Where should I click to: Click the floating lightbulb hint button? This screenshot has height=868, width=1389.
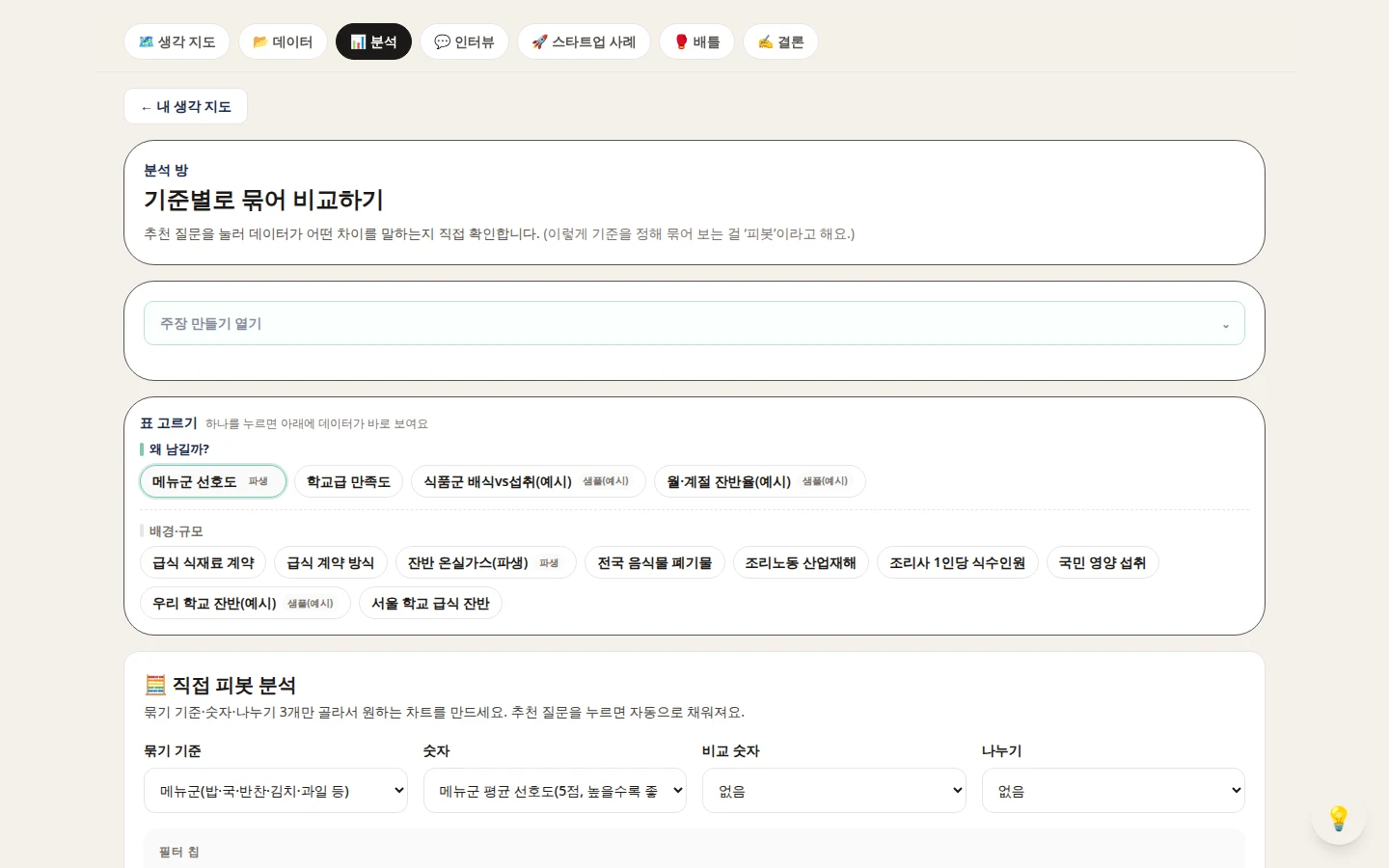pos(1338,818)
